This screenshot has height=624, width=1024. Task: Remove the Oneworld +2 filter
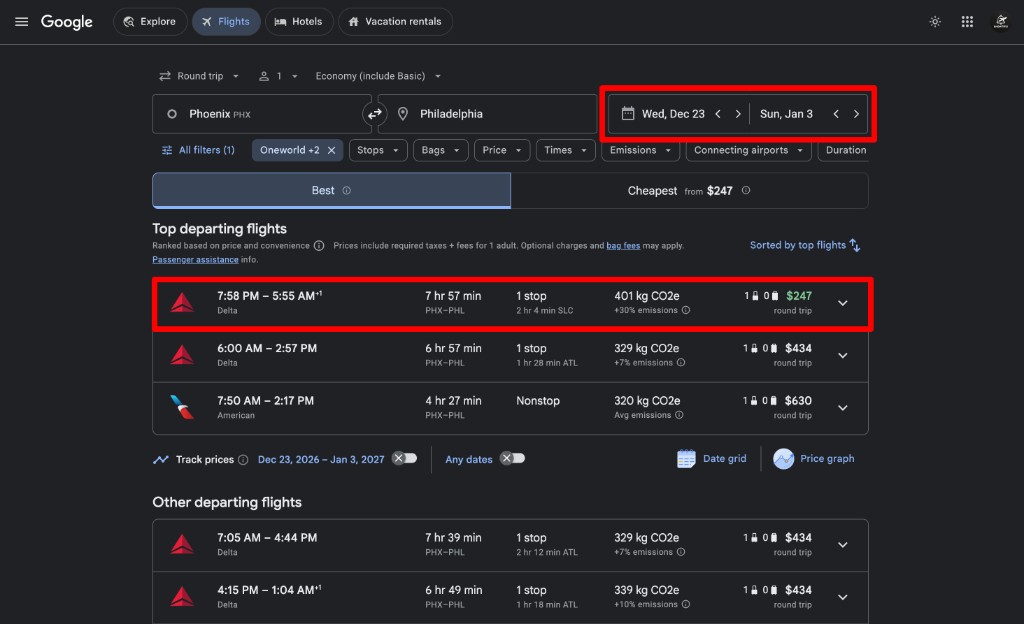tap(331, 150)
